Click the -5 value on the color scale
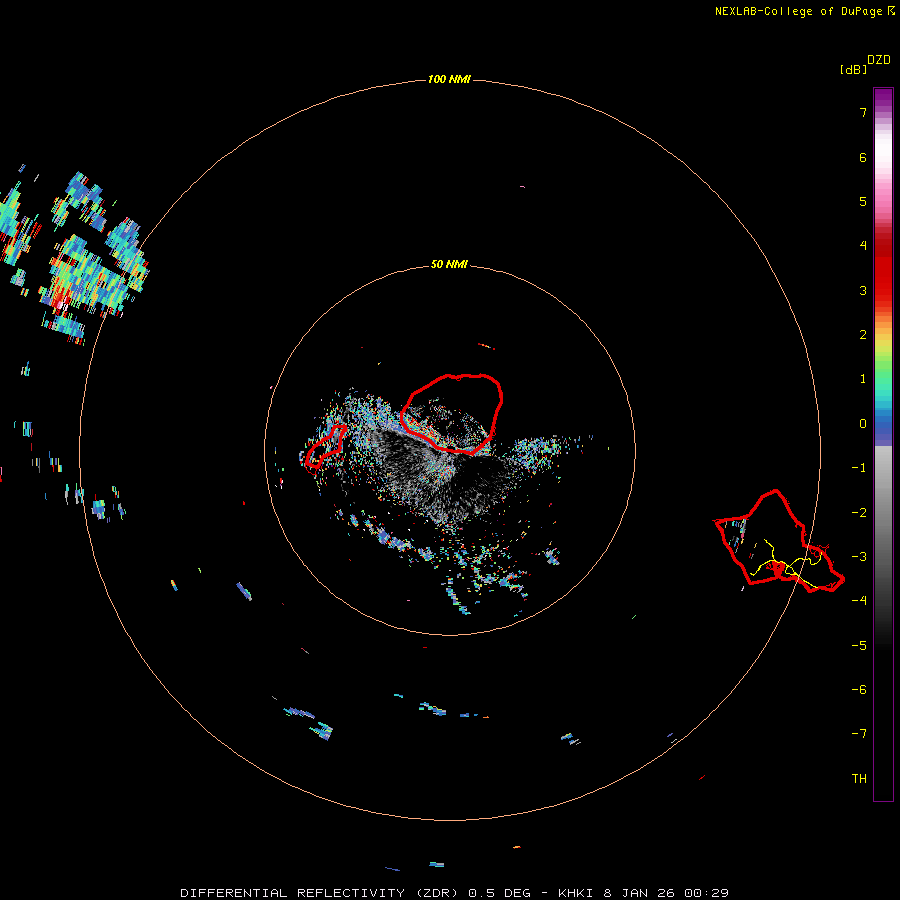 click(859, 646)
